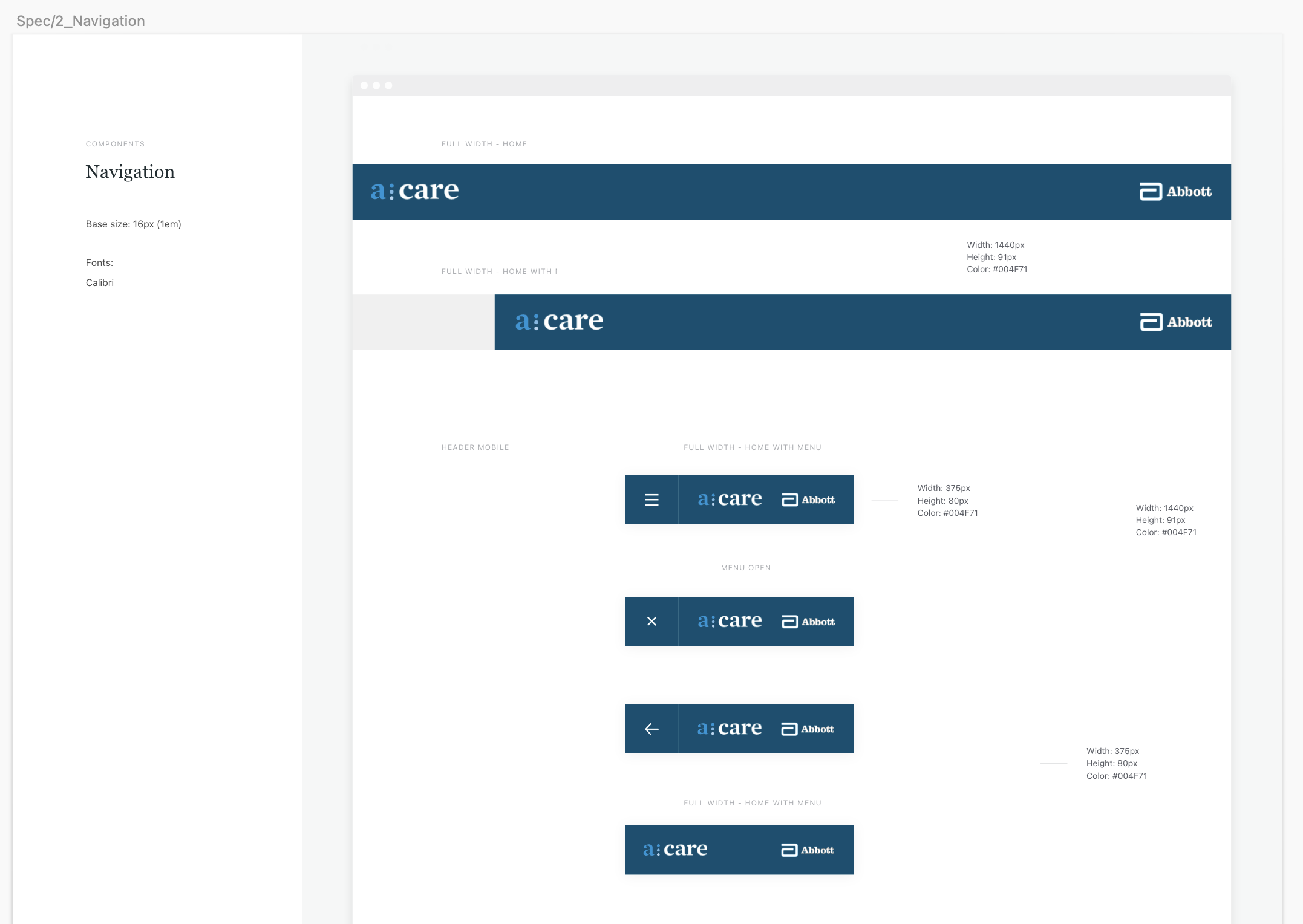Image resolution: width=1303 pixels, height=924 pixels.
Task: Click the back arrow icon in mobile header
Action: tap(651, 729)
